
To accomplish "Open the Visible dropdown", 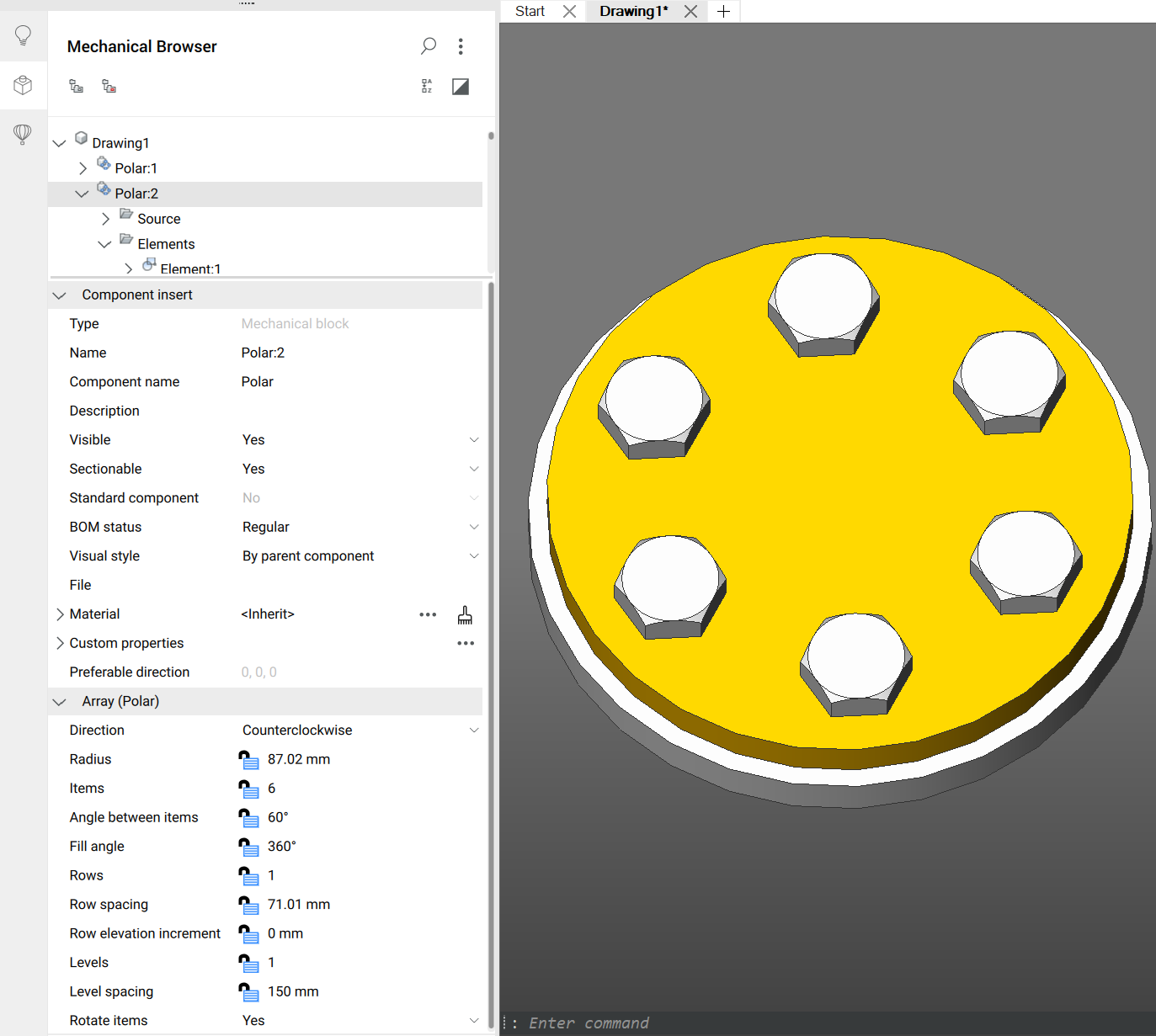I will (474, 440).
